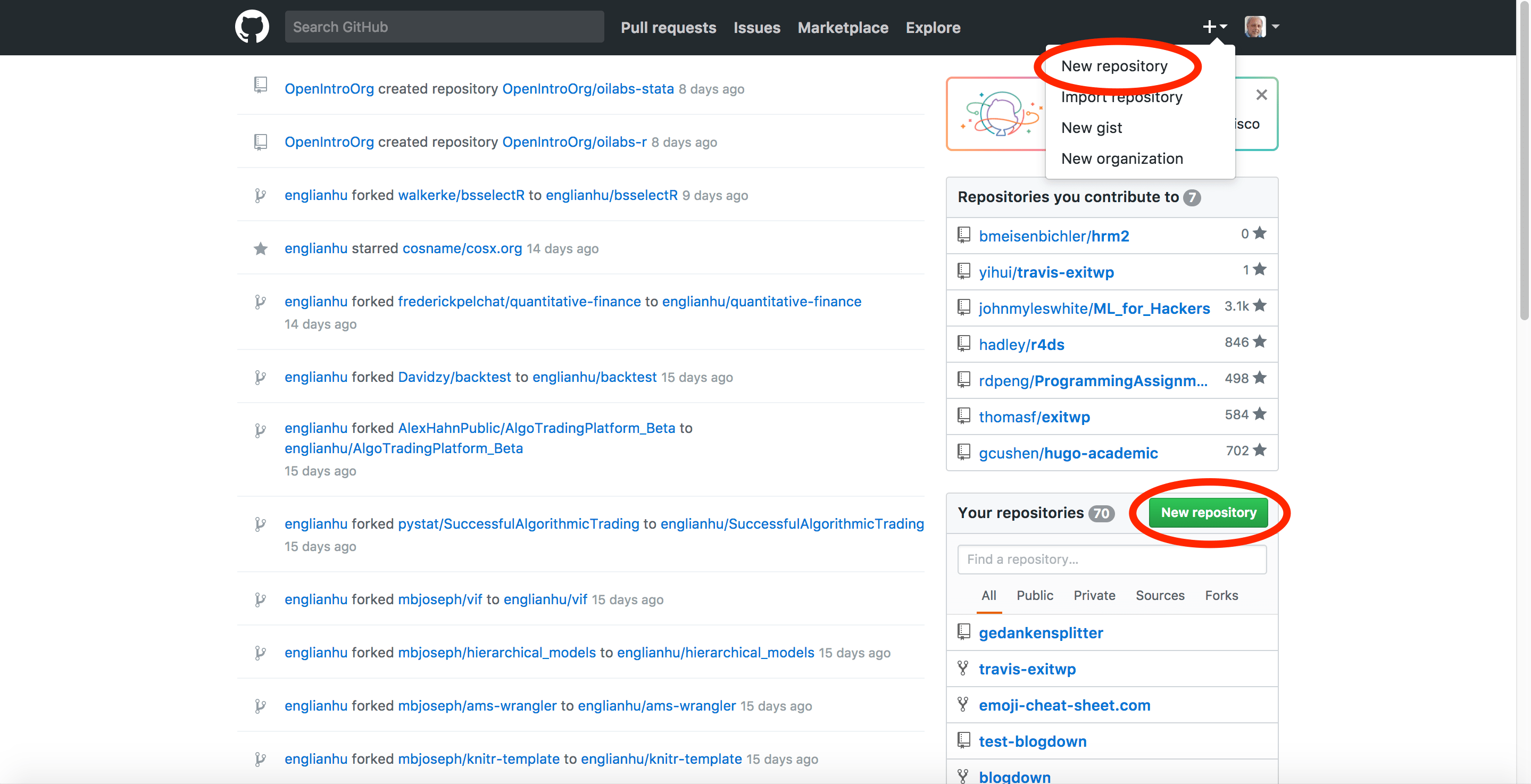Click repo icon beside gedankensplitter
1531x784 pixels.
click(963, 631)
